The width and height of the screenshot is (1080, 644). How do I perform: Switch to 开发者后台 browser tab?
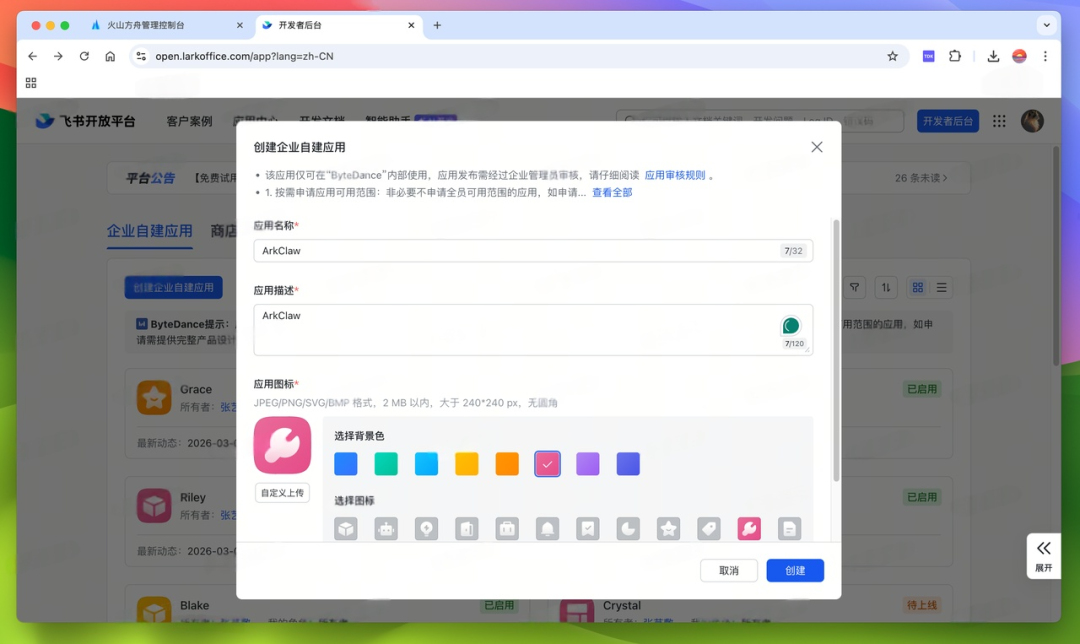pos(338,25)
